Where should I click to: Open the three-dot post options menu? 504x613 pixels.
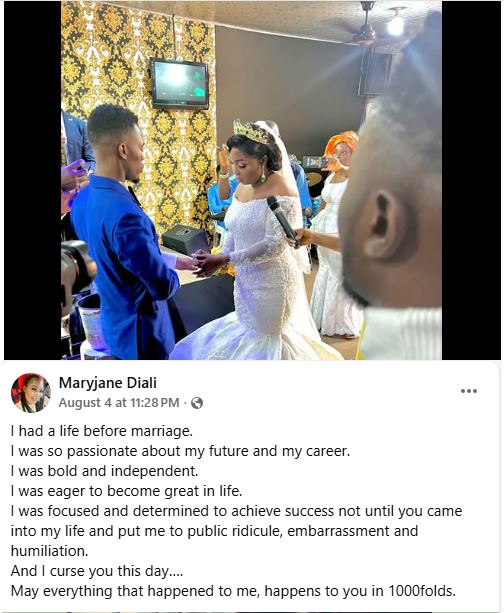click(x=468, y=391)
